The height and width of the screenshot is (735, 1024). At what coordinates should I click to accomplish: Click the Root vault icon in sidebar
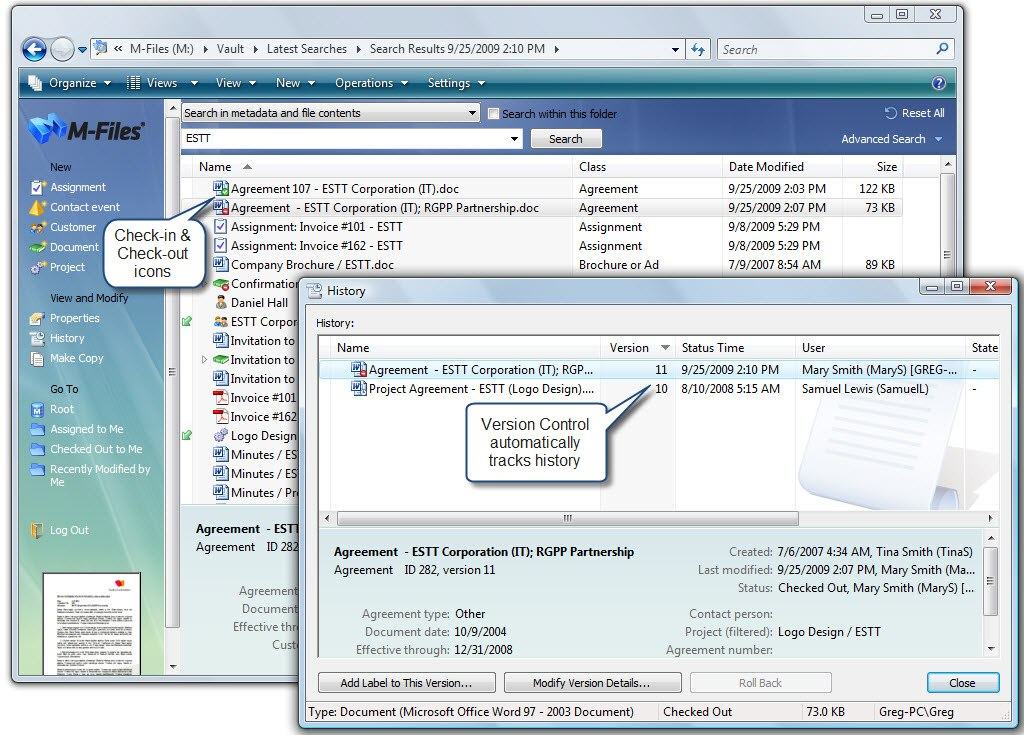pyautogui.click(x=37, y=410)
